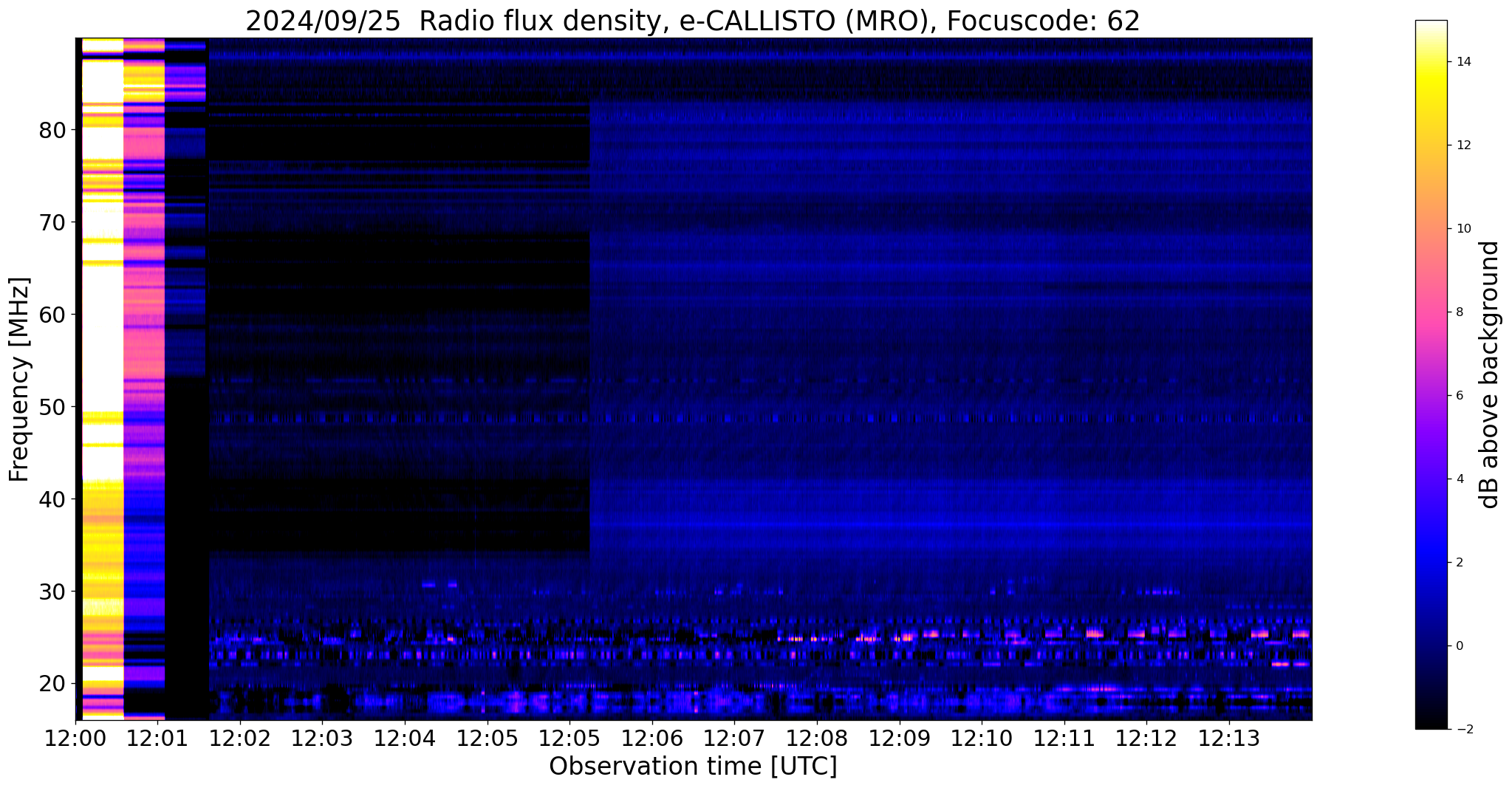The width and height of the screenshot is (1512, 788).
Task: Click the 12:06 time tick label
Action: point(651,738)
